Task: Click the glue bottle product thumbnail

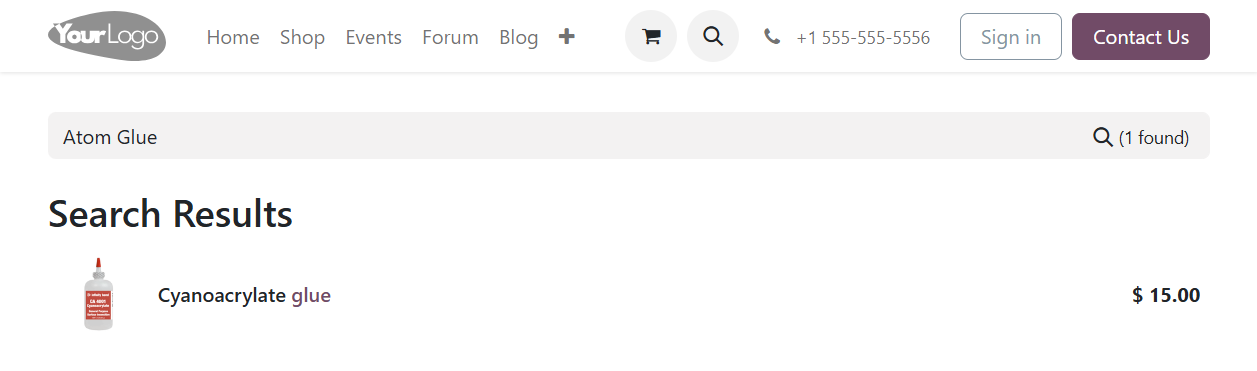Action: pos(98,295)
